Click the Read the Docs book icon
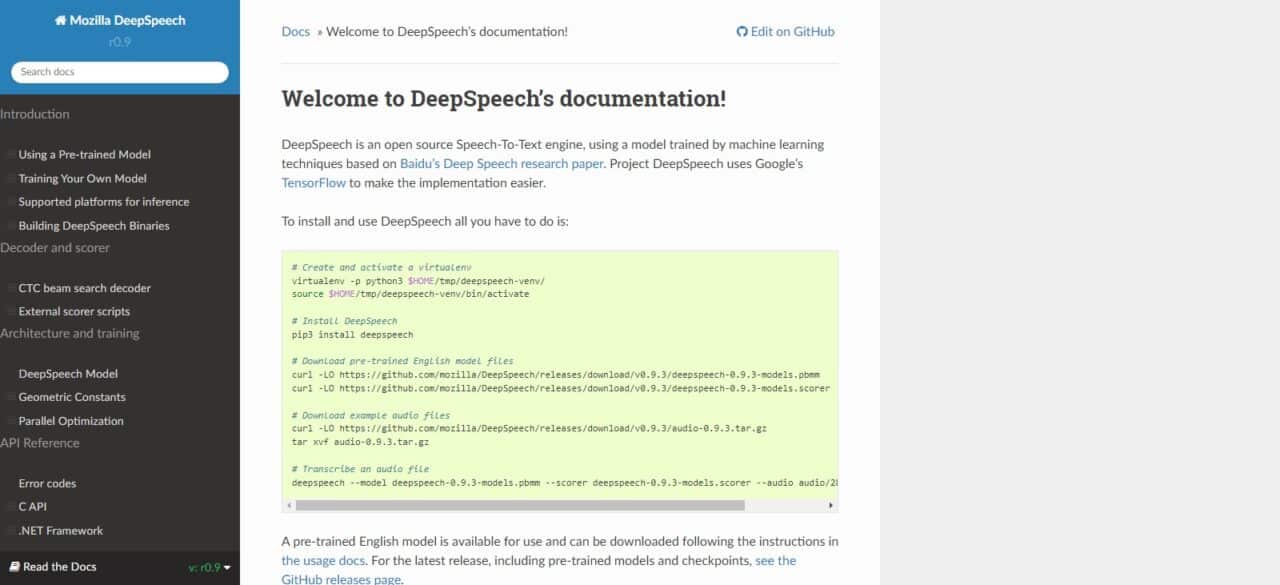The image size is (1280, 585). click(x=14, y=567)
